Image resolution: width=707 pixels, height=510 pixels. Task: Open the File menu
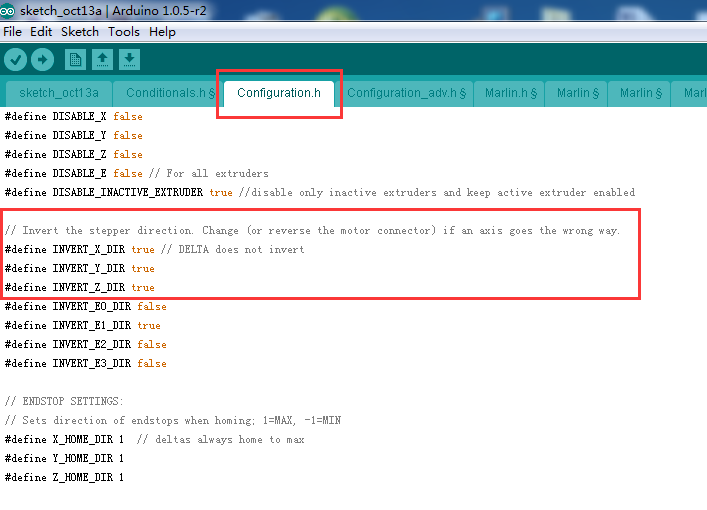click(12, 32)
